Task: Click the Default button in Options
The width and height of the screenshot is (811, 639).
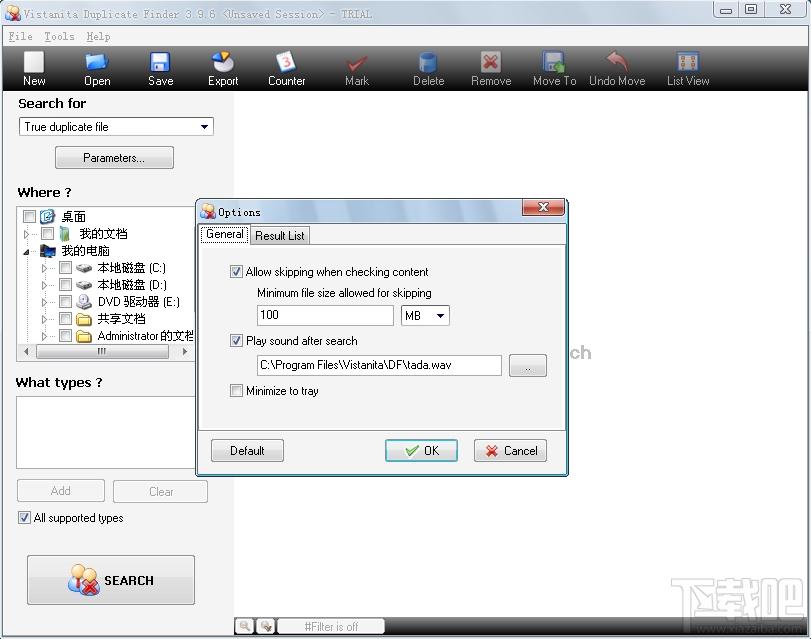Action: [x=247, y=451]
